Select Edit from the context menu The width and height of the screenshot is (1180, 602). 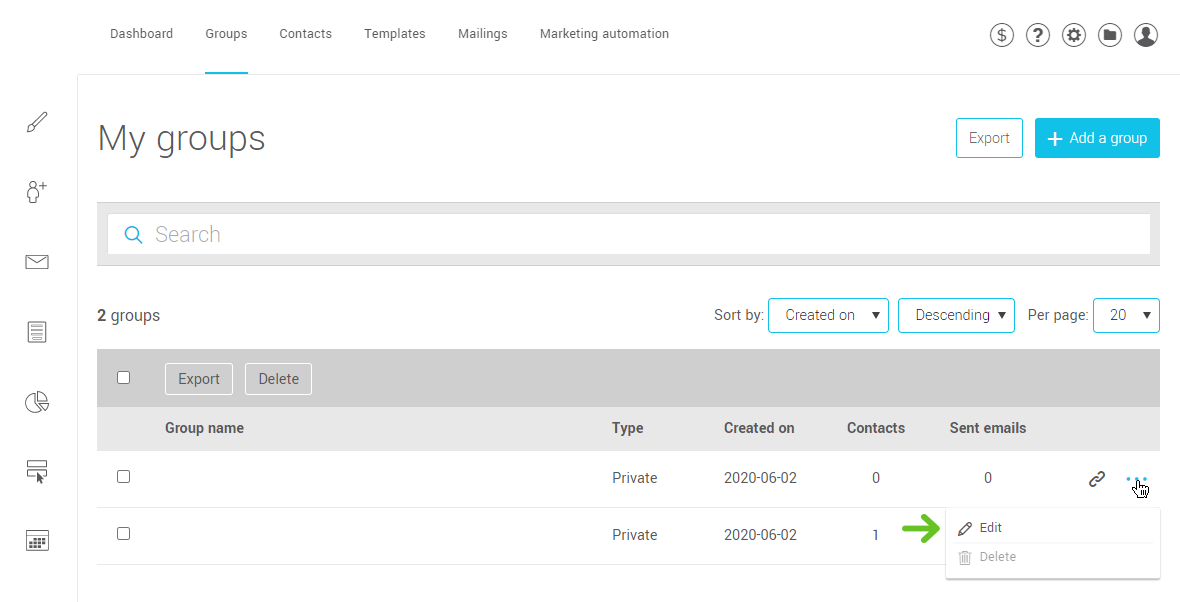point(990,528)
